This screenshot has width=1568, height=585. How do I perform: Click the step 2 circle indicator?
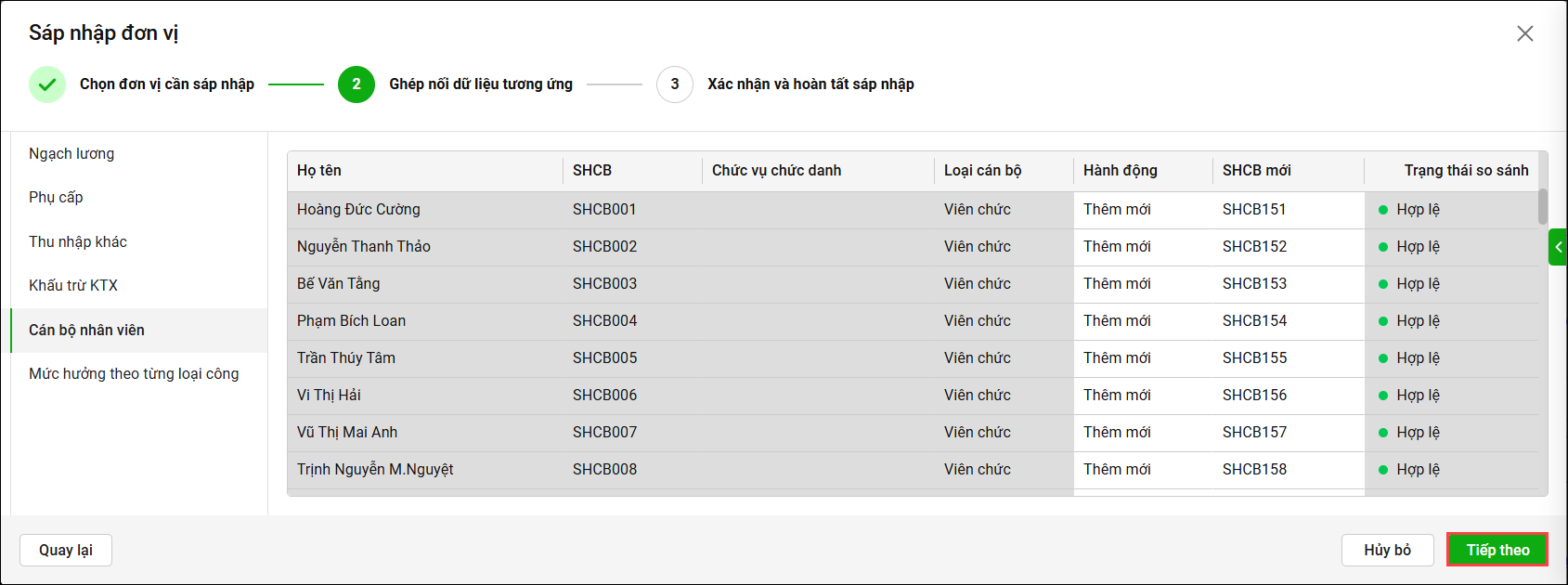coord(356,84)
